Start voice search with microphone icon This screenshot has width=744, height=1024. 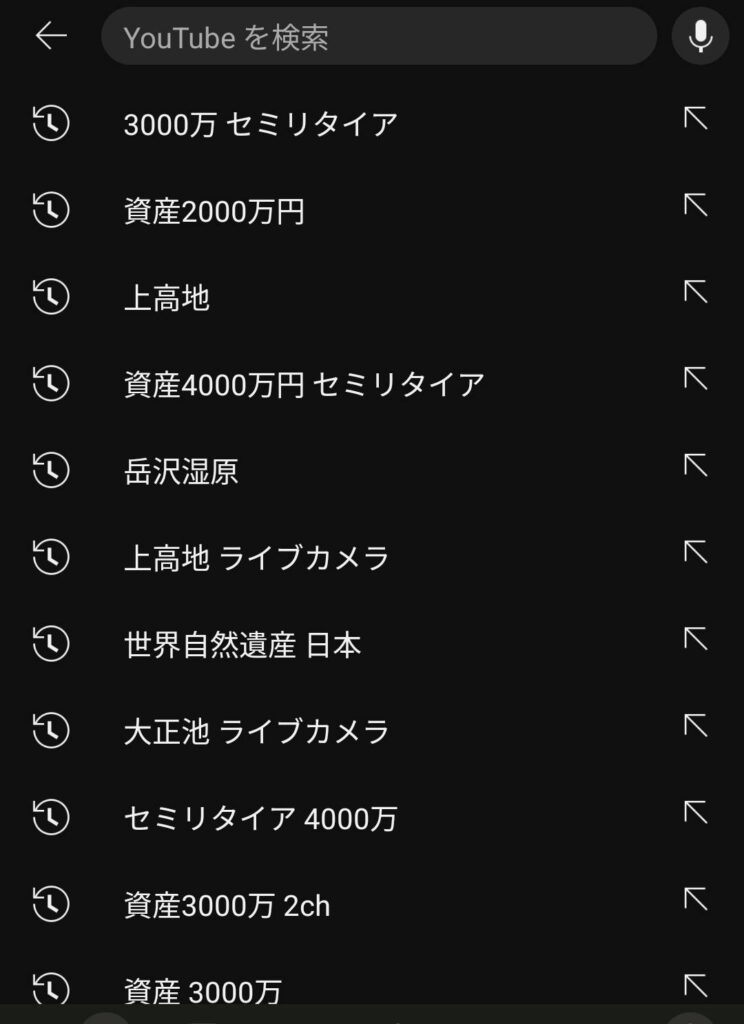click(700, 37)
